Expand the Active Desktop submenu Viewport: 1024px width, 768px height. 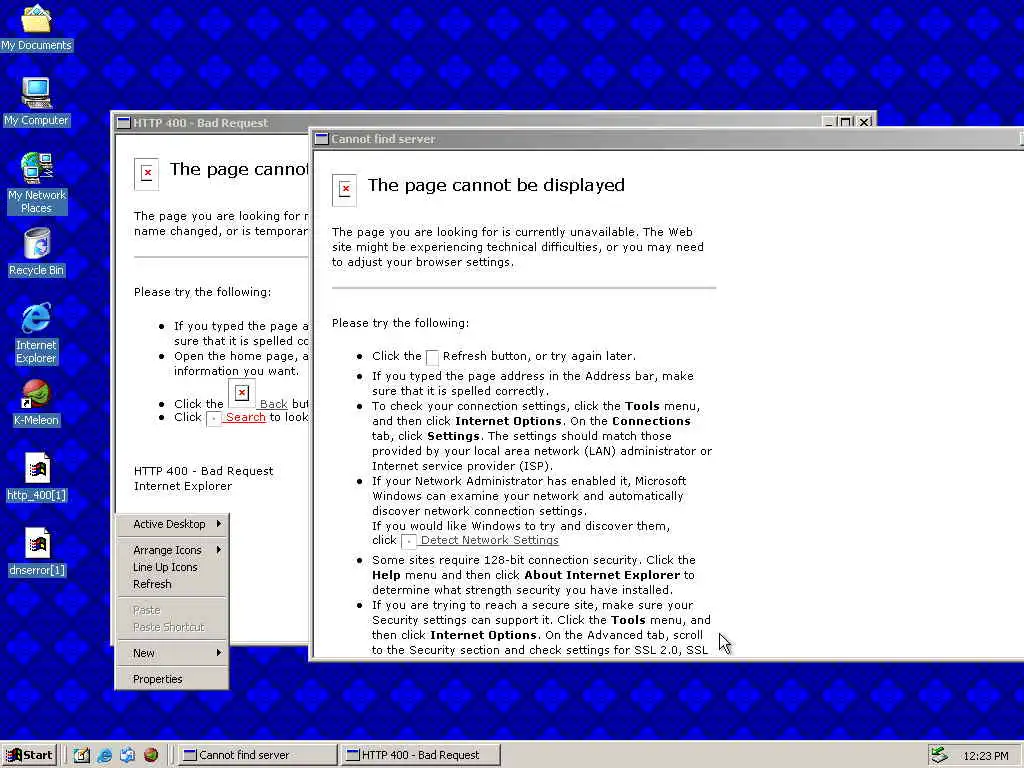tap(172, 524)
